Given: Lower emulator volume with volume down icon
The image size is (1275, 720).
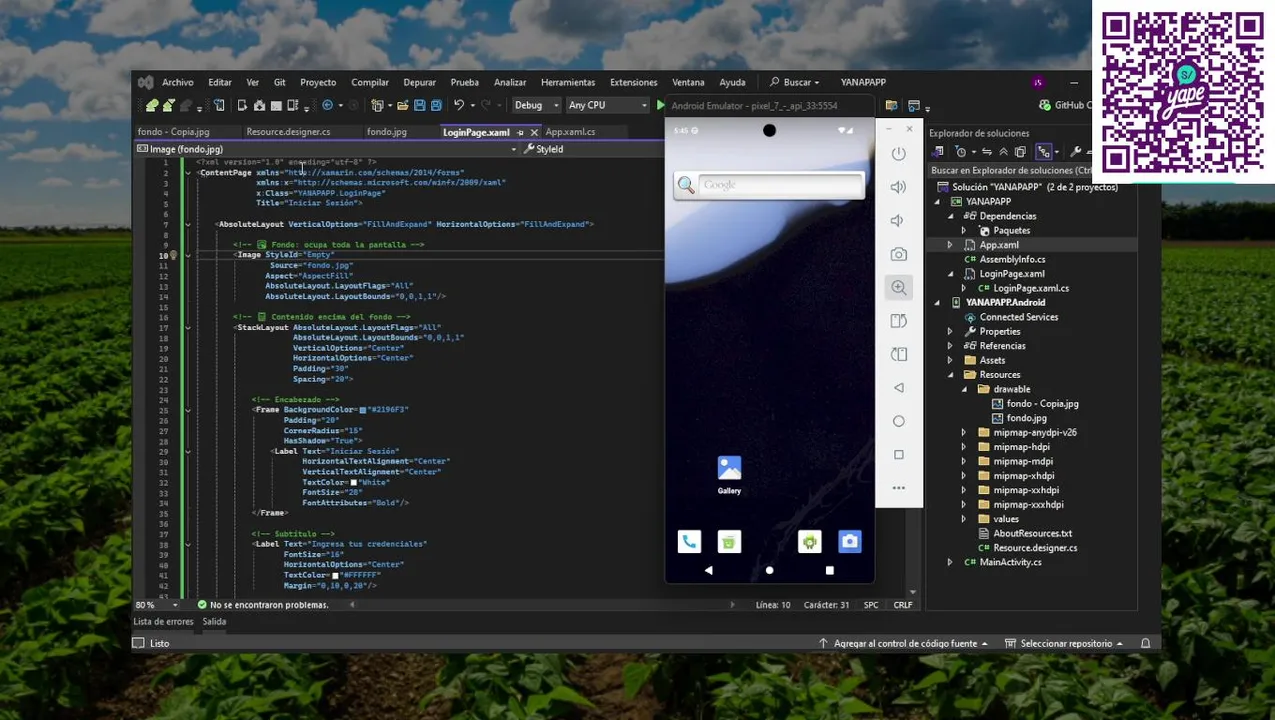Looking at the screenshot, I should [x=898, y=220].
